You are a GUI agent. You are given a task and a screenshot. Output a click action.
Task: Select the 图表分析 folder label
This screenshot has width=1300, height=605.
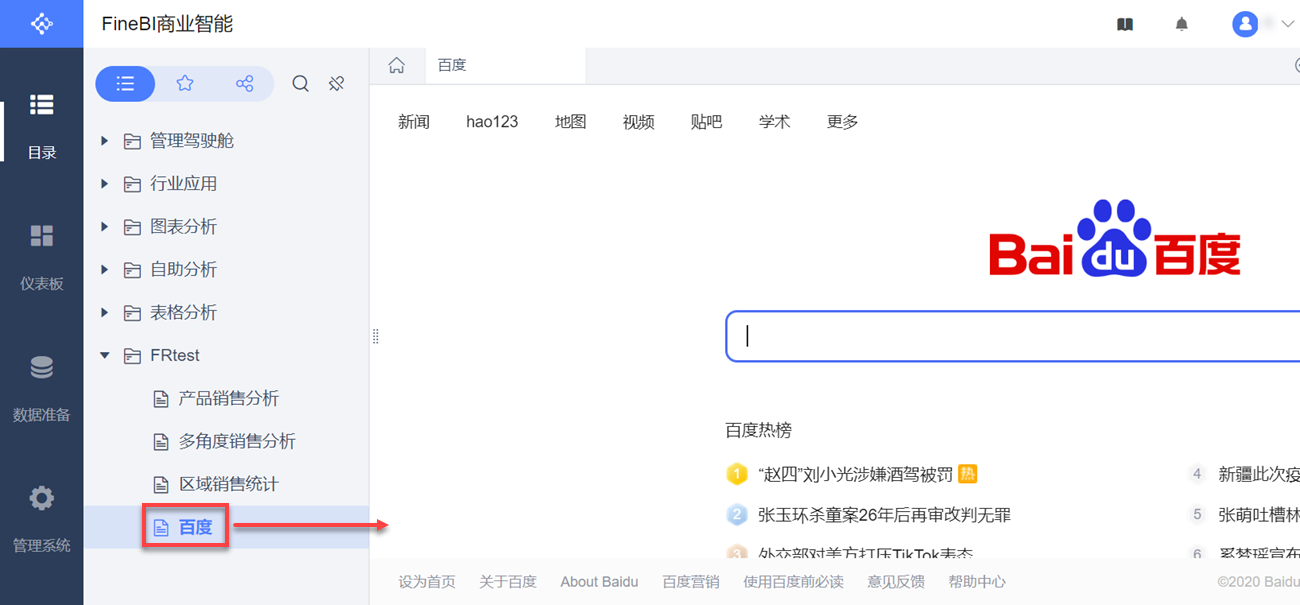(184, 227)
